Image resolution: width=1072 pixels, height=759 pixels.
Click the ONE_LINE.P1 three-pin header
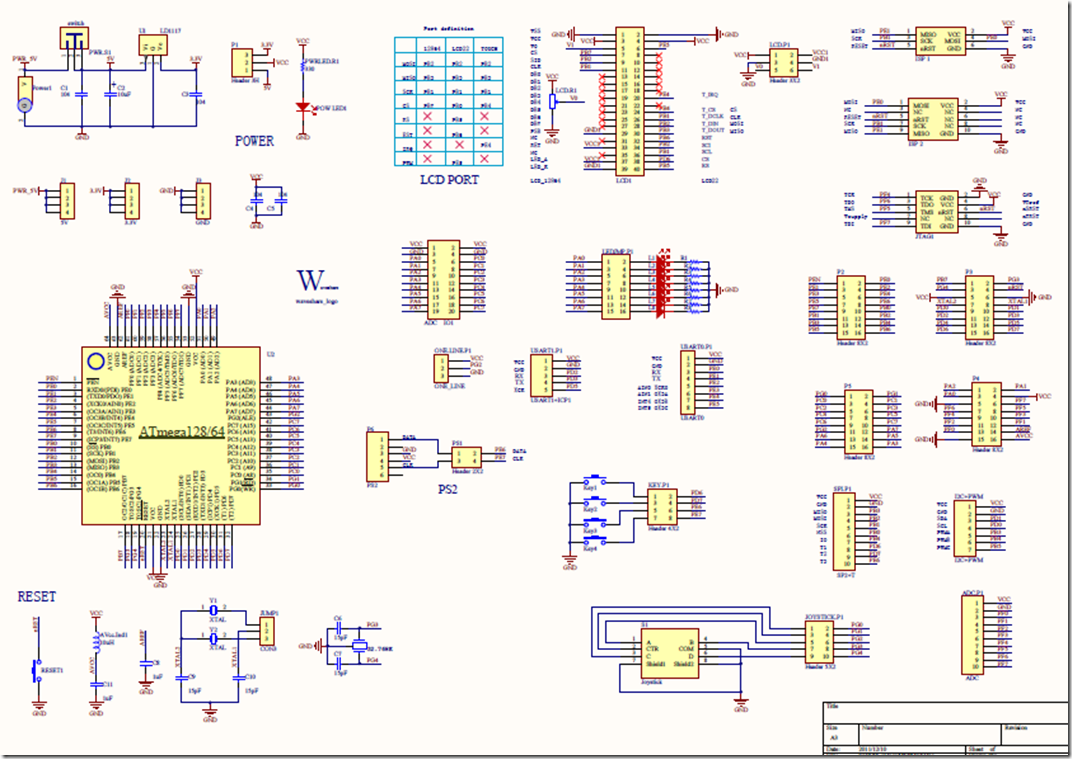click(x=442, y=369)
